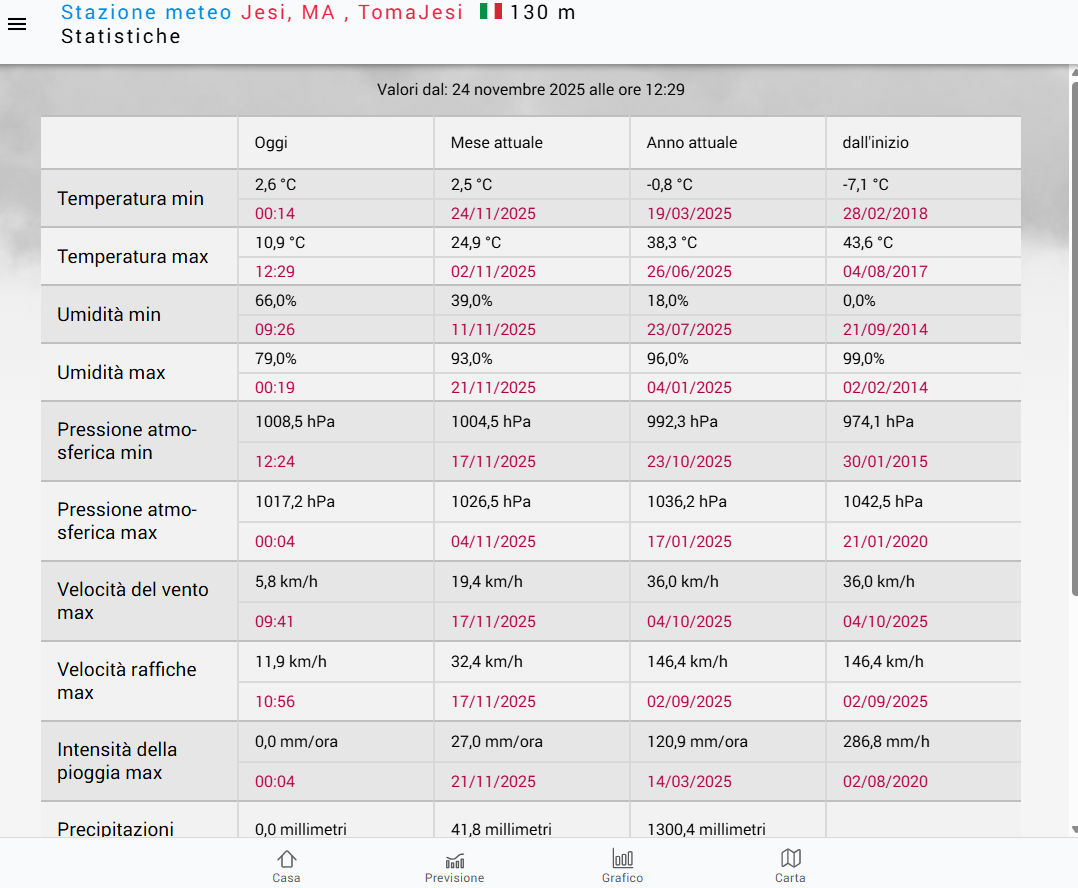Click the 30/01/2015 minimum pressure date

pyautogui.click(x=885, y=461)
